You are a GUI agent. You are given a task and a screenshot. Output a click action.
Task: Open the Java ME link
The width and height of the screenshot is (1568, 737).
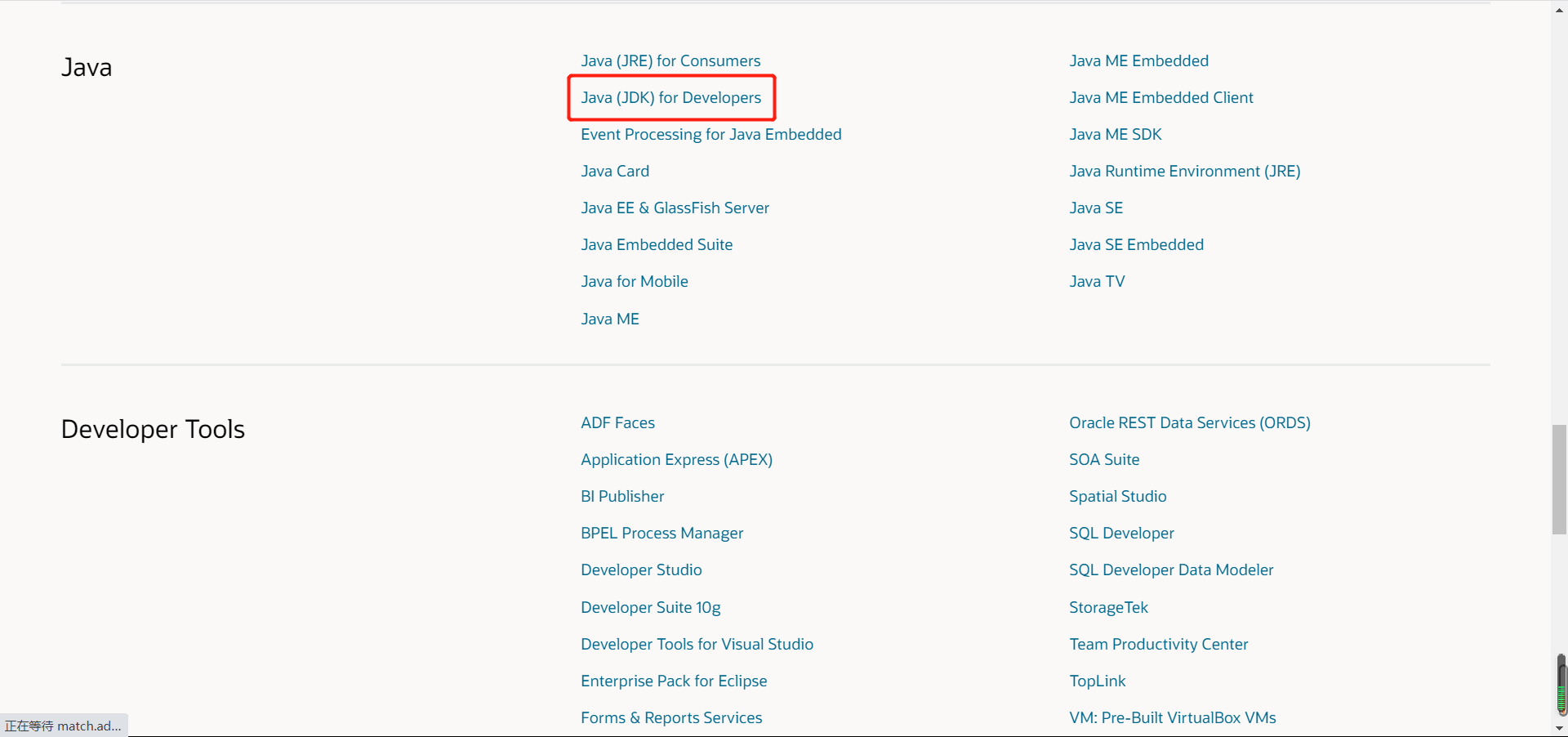[610, 319]
